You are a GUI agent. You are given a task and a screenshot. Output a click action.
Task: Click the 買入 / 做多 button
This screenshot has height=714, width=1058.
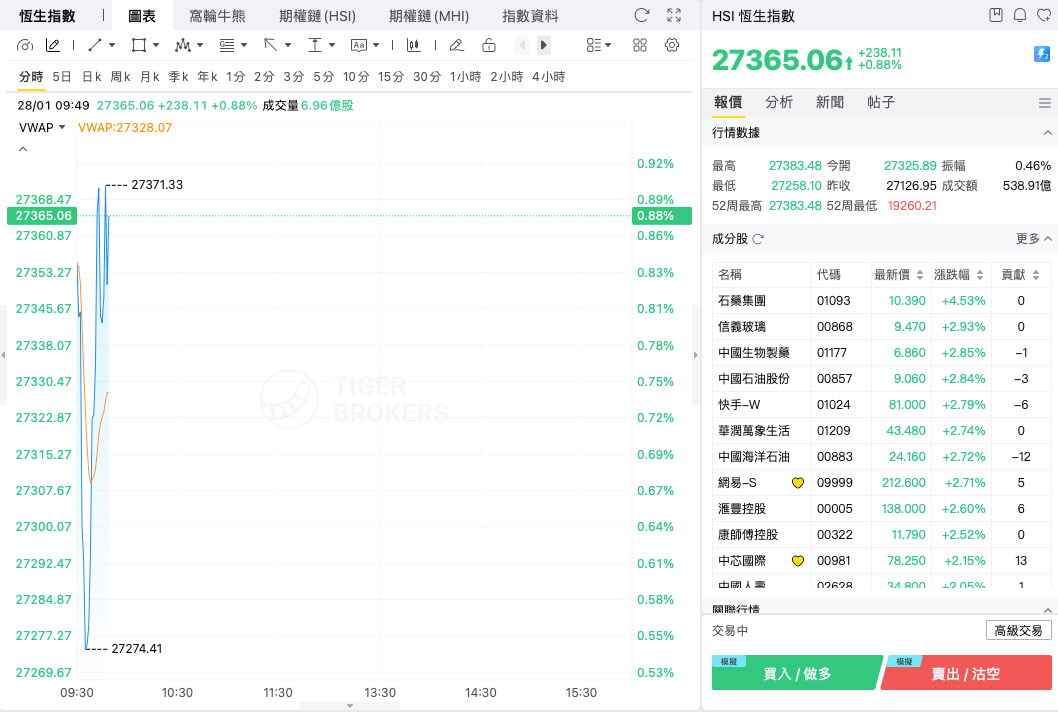[797, 673]
